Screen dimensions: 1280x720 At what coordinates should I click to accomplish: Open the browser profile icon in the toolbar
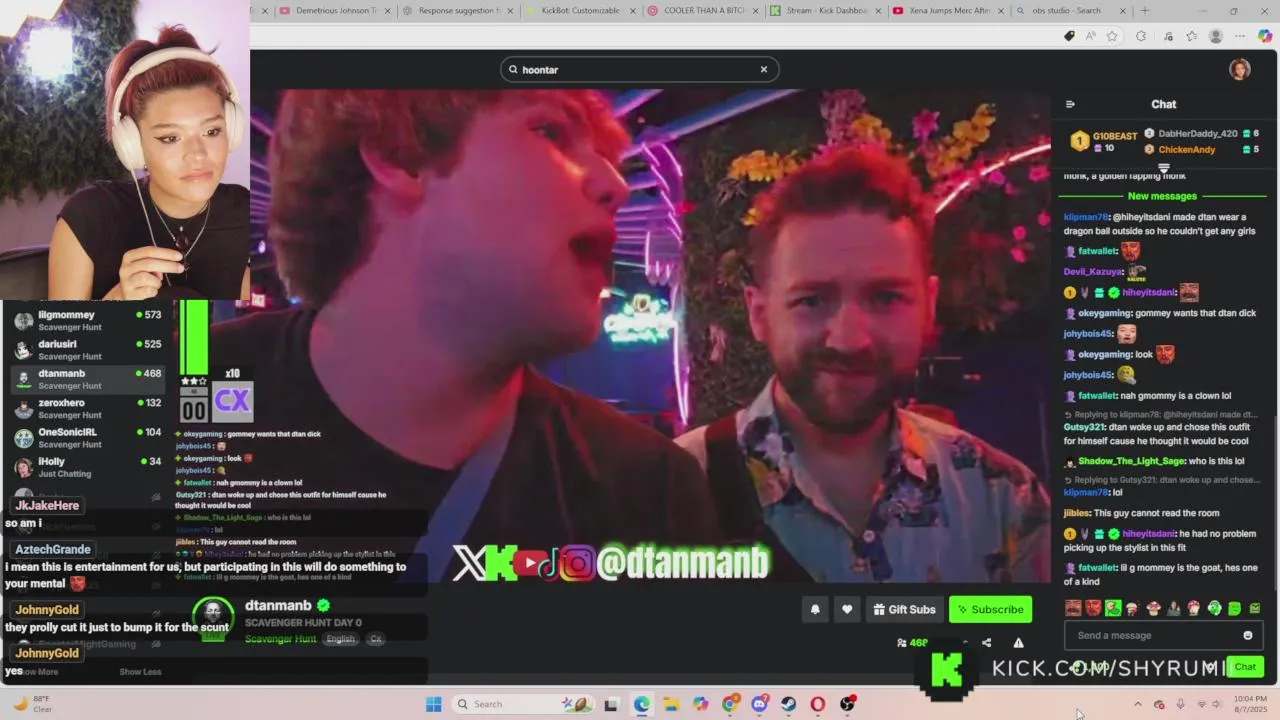1216,36
